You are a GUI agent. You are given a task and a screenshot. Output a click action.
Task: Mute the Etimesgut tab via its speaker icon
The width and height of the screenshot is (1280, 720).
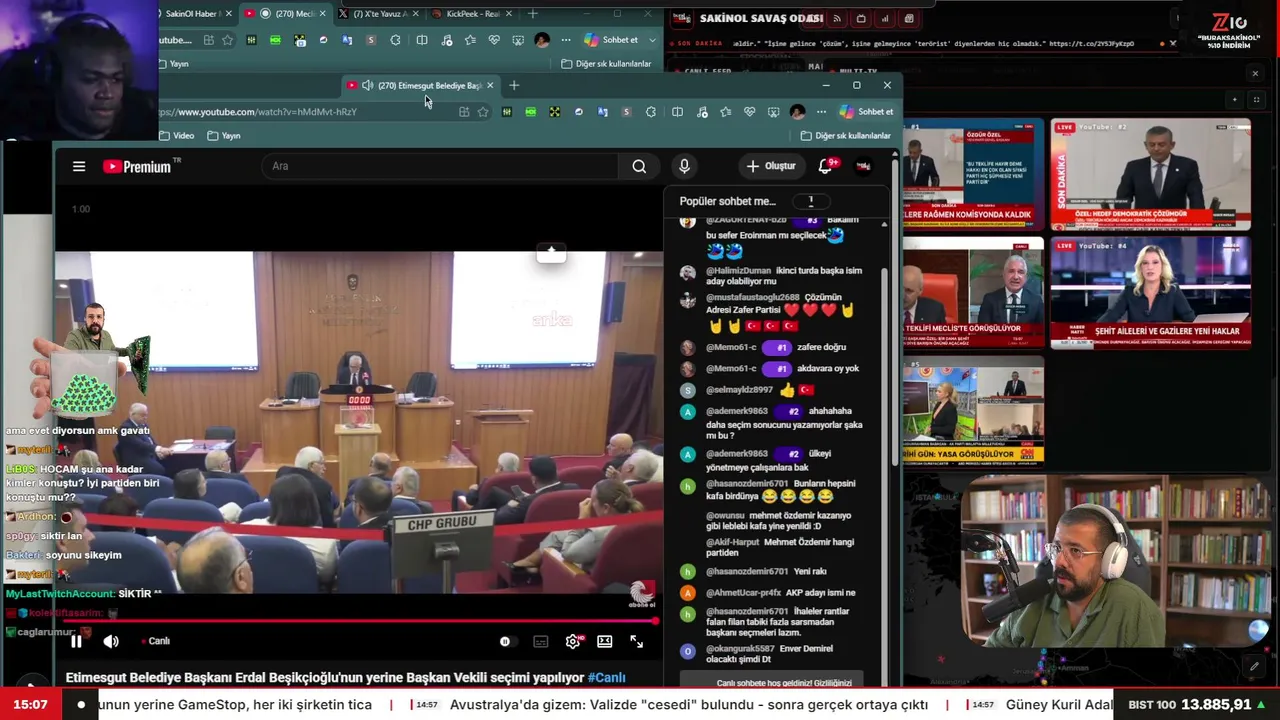[x=367, y=86]
